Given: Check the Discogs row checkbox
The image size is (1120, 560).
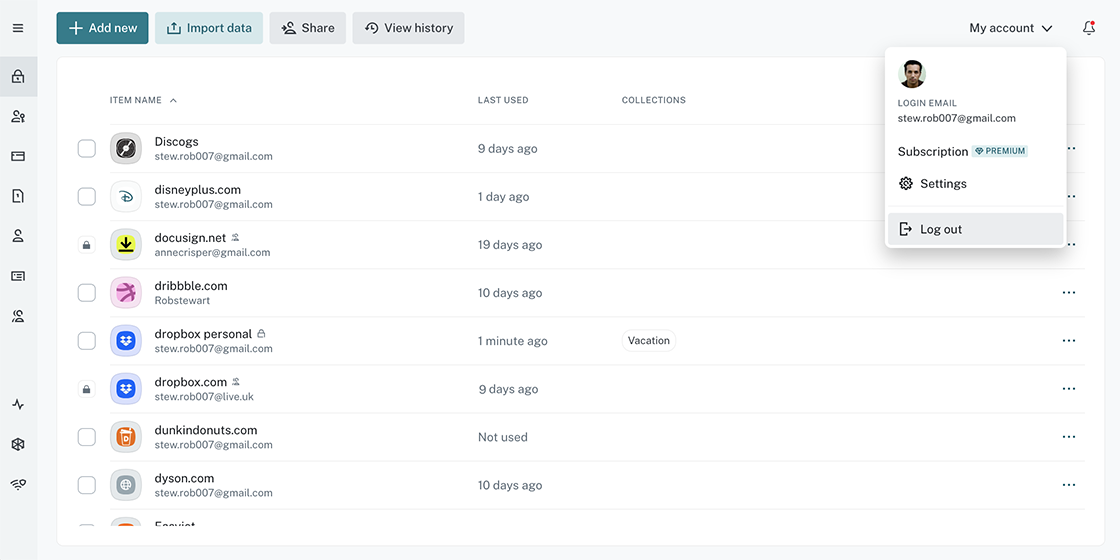Looking at the screenshot, I should coord(86,149).
